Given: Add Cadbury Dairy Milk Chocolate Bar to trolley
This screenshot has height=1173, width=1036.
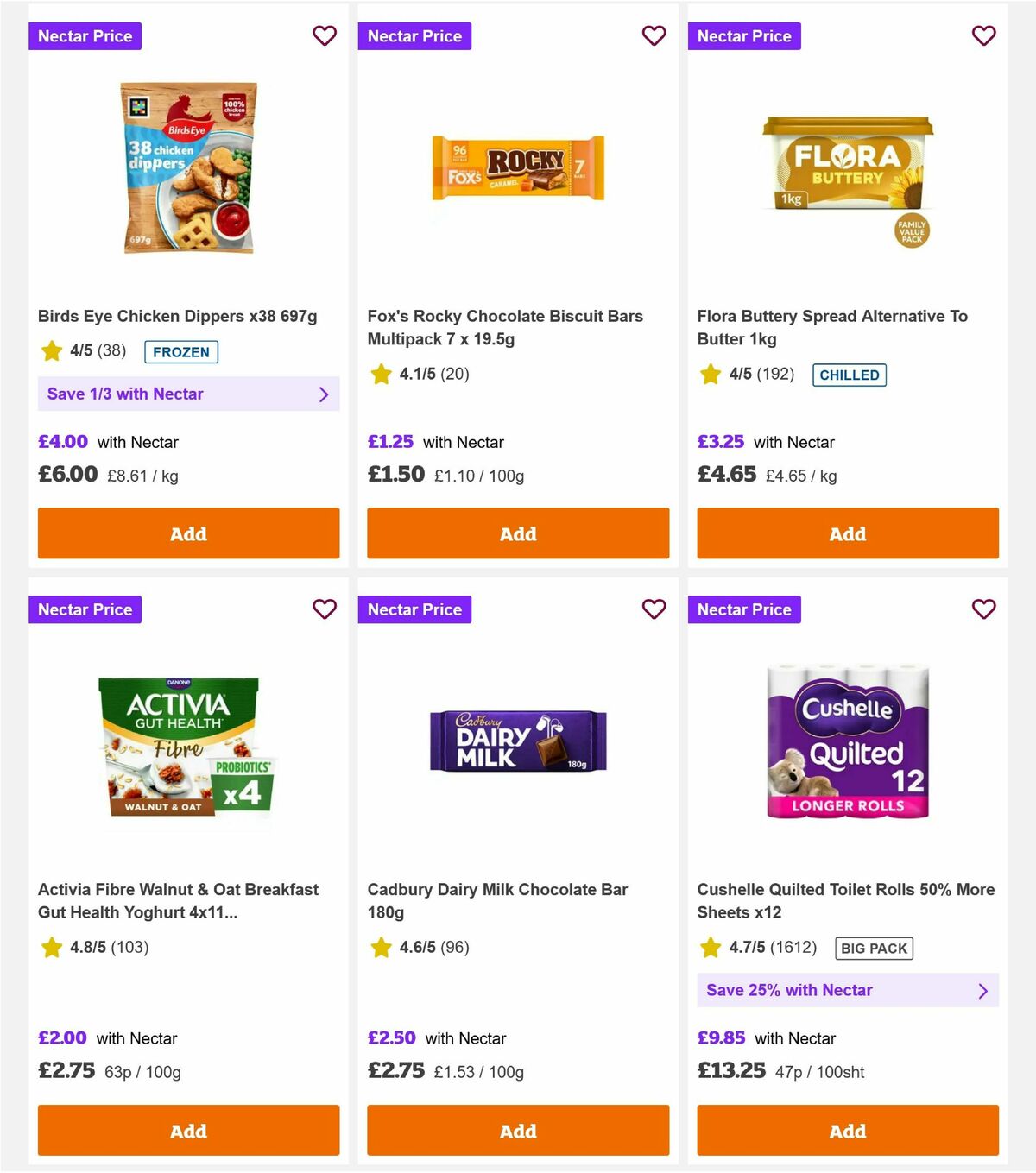Looking at the screenshot, I should tap(517, 1131).
